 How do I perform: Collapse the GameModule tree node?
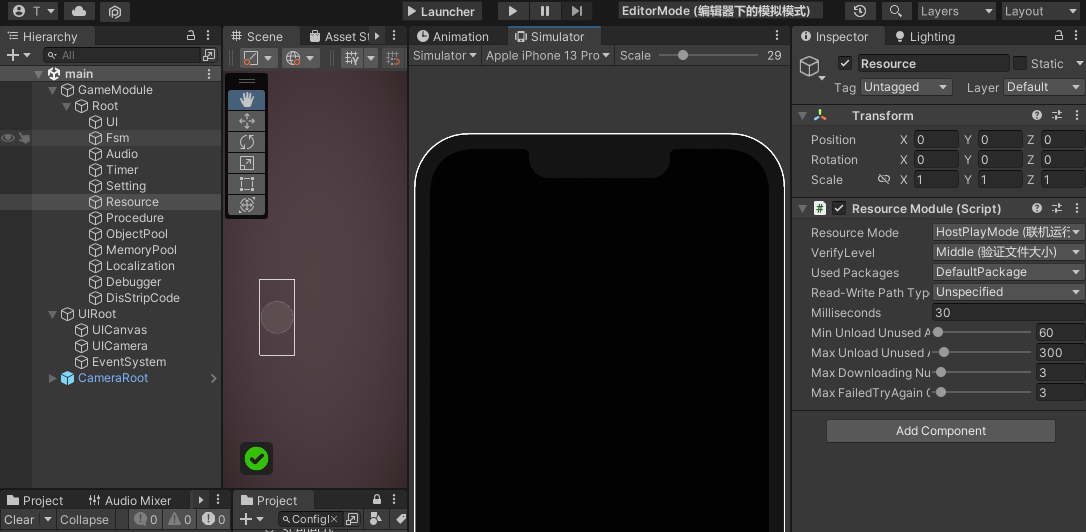tap(53, 90)
